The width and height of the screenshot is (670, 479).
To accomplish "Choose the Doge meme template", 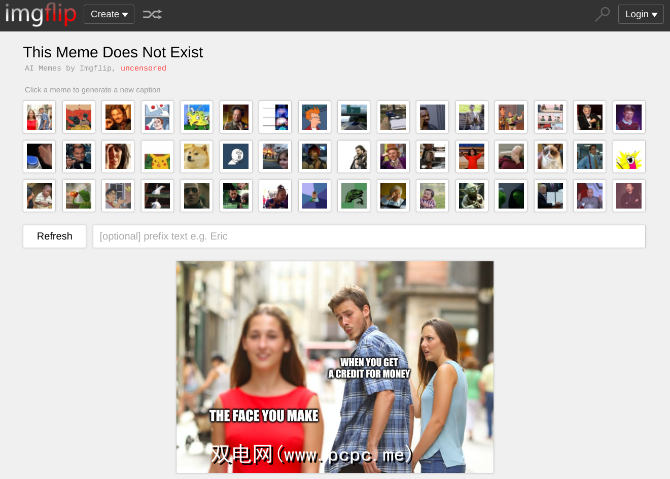I will (x=197, y=156).
